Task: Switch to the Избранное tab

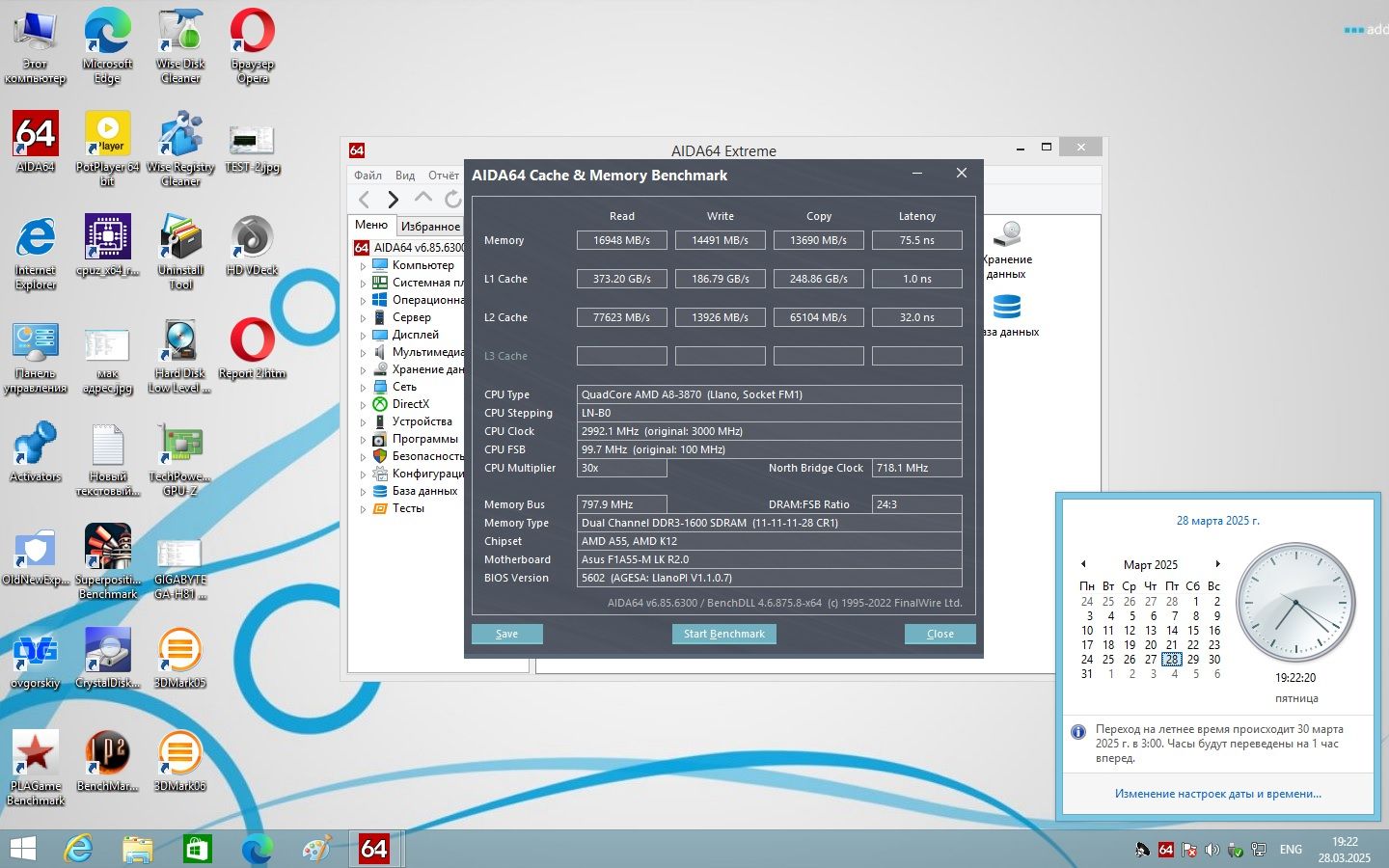Action: [430, 227]
